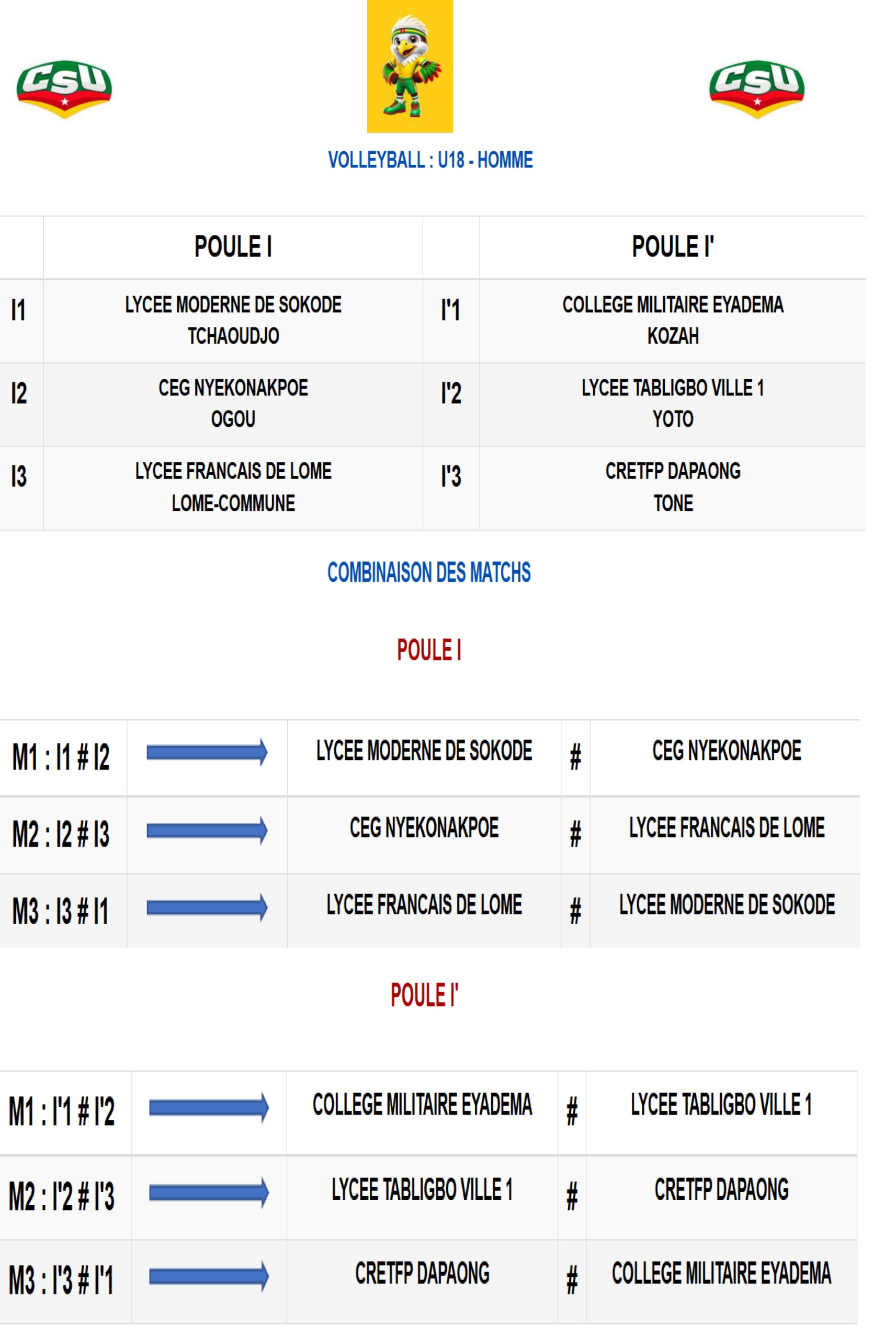Click the VOLLEYBALL : U18 - HOMME heading
Viewport: 896px width, 1339px height.
pos(430,160)
